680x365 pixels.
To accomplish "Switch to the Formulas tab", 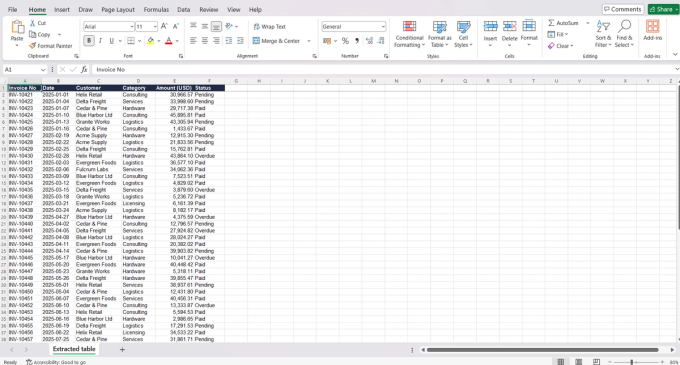I will click(x=156, y=10).
